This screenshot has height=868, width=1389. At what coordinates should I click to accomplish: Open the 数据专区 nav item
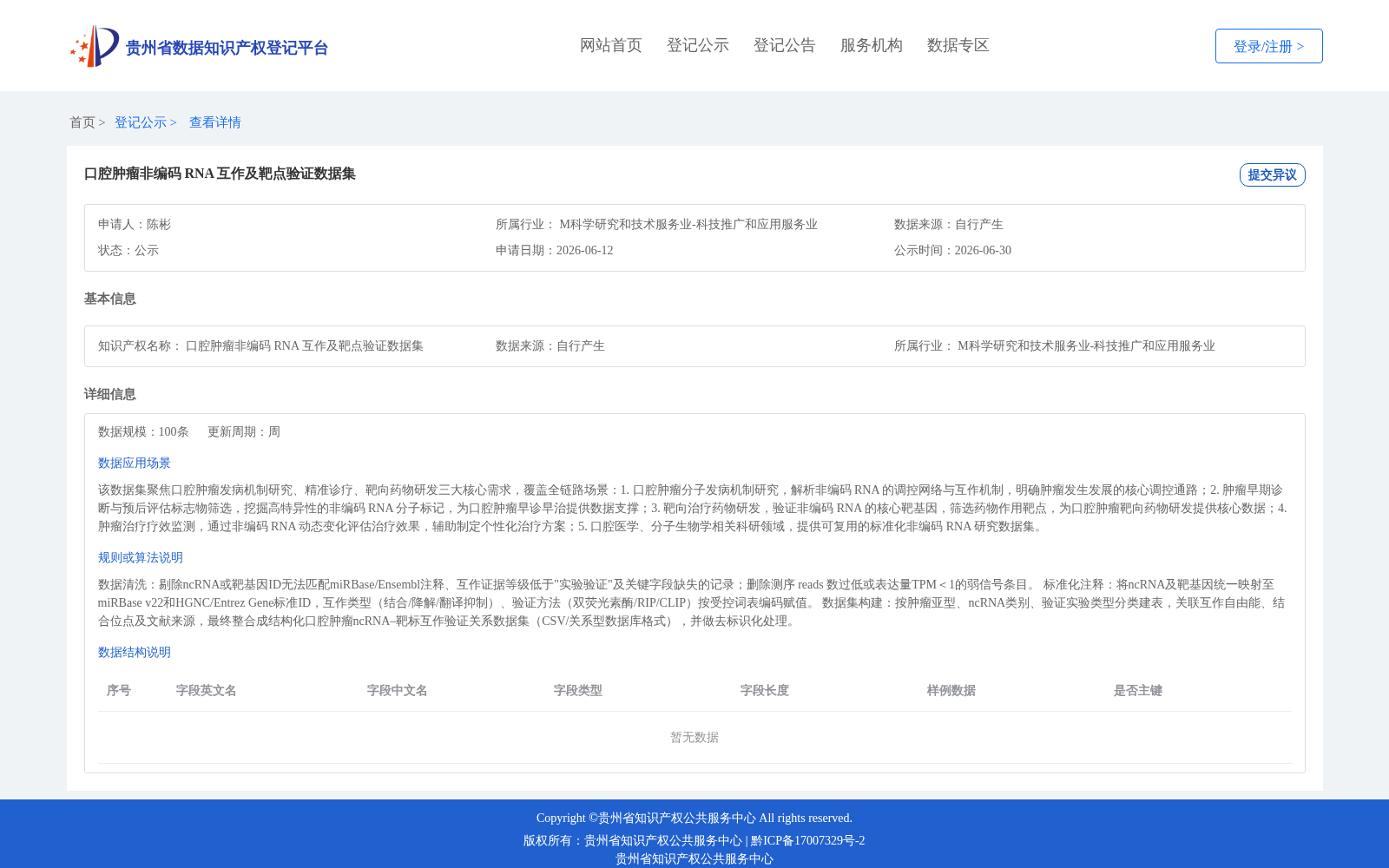click(958, 45)
